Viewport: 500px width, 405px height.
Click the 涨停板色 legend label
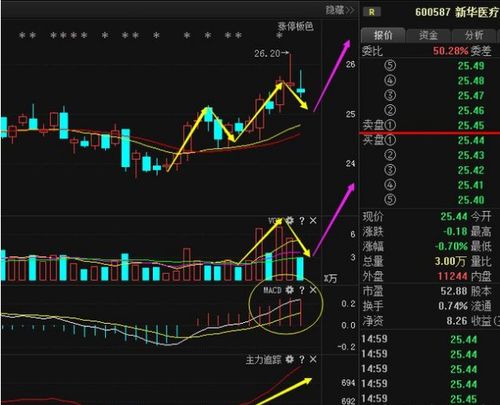pos(296,26)
